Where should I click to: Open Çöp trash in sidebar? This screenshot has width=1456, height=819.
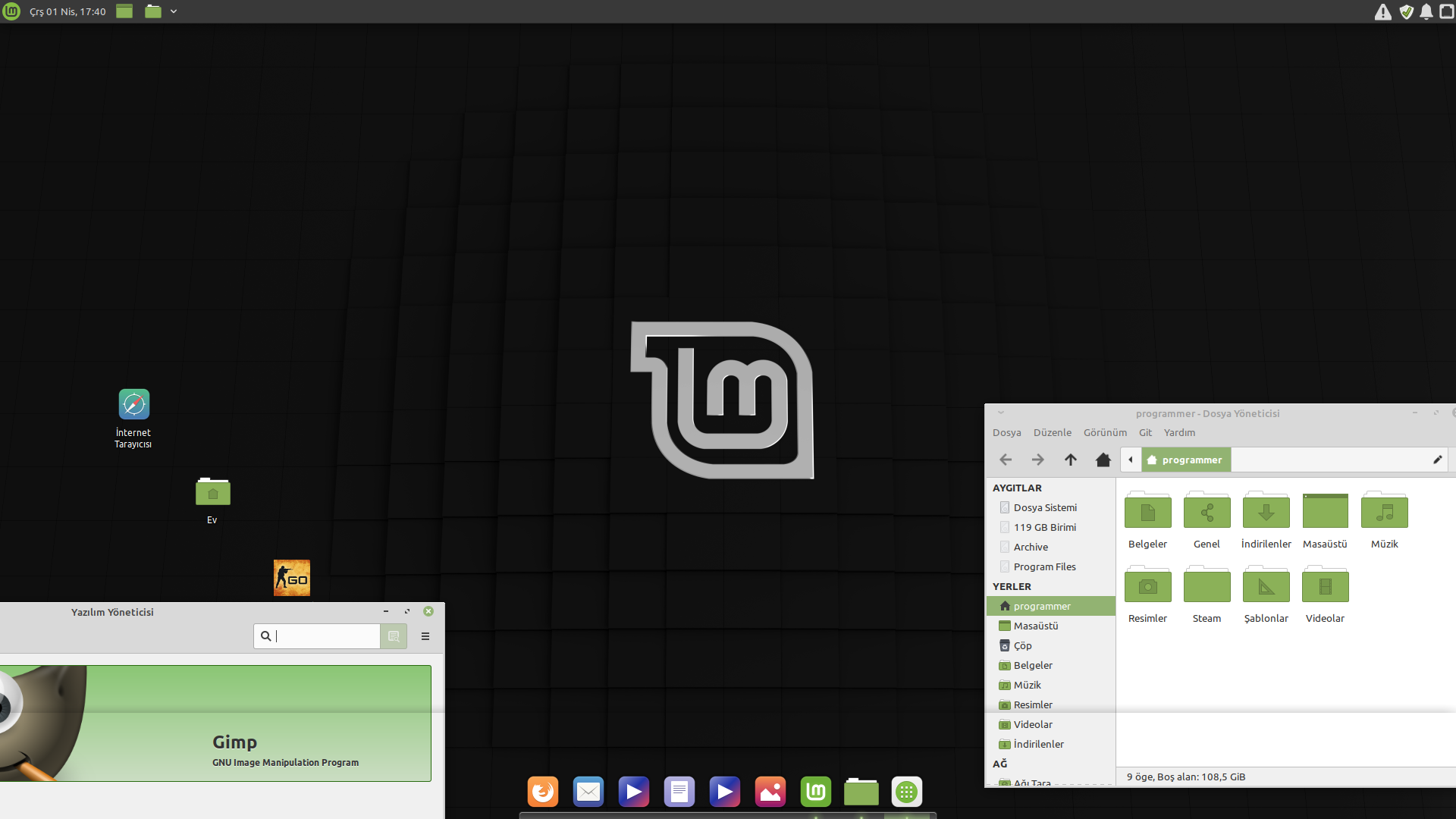point(1051,646)
